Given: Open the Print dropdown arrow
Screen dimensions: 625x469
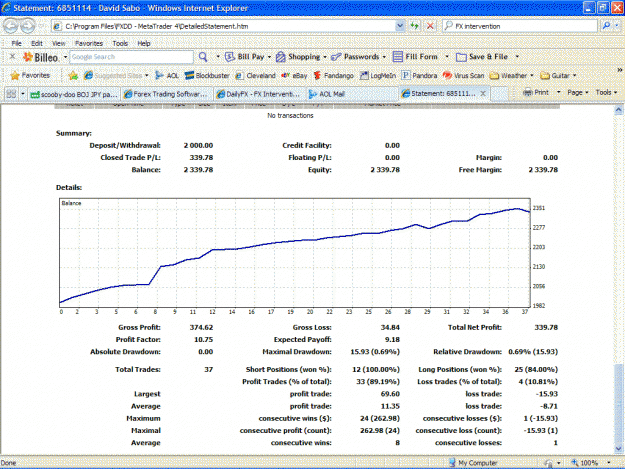Looking at the screenshot, I should 558,92.
